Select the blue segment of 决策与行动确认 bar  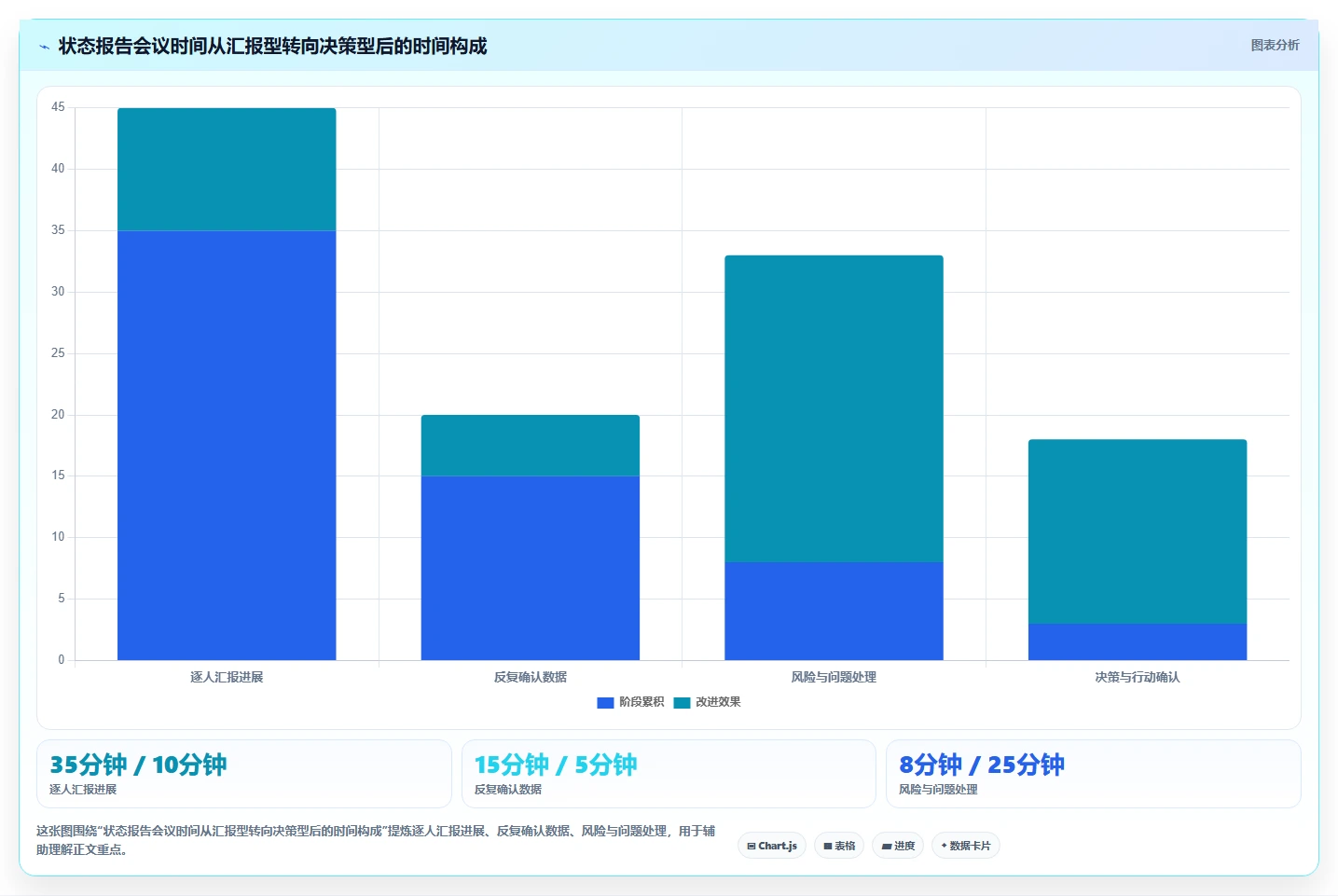1138,641
